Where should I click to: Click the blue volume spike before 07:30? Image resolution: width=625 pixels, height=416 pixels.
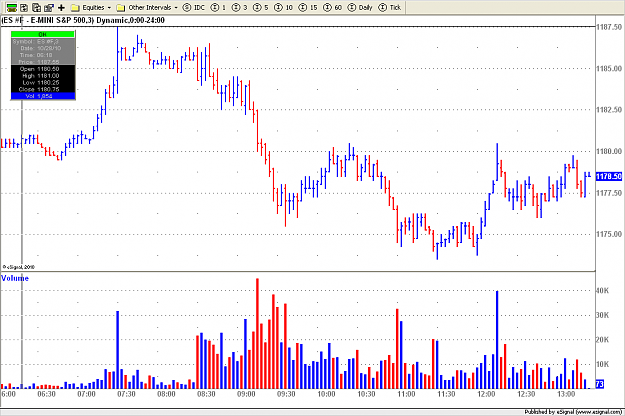tap(118, 350)
